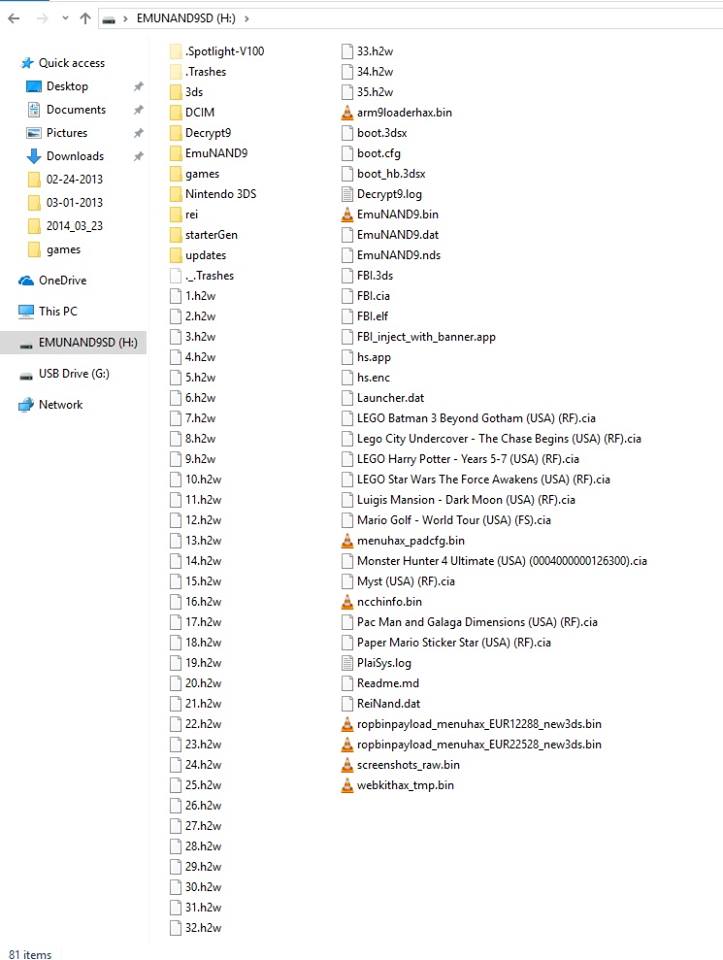Select the starterGen folder
This screenshot has height=960, width=723.
211,234
